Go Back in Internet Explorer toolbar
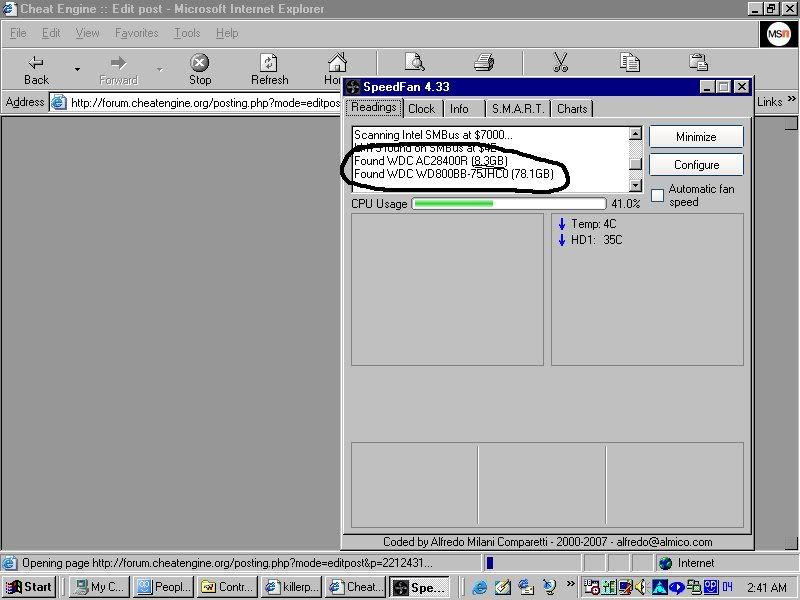800x600 pixels. [36, 69]
